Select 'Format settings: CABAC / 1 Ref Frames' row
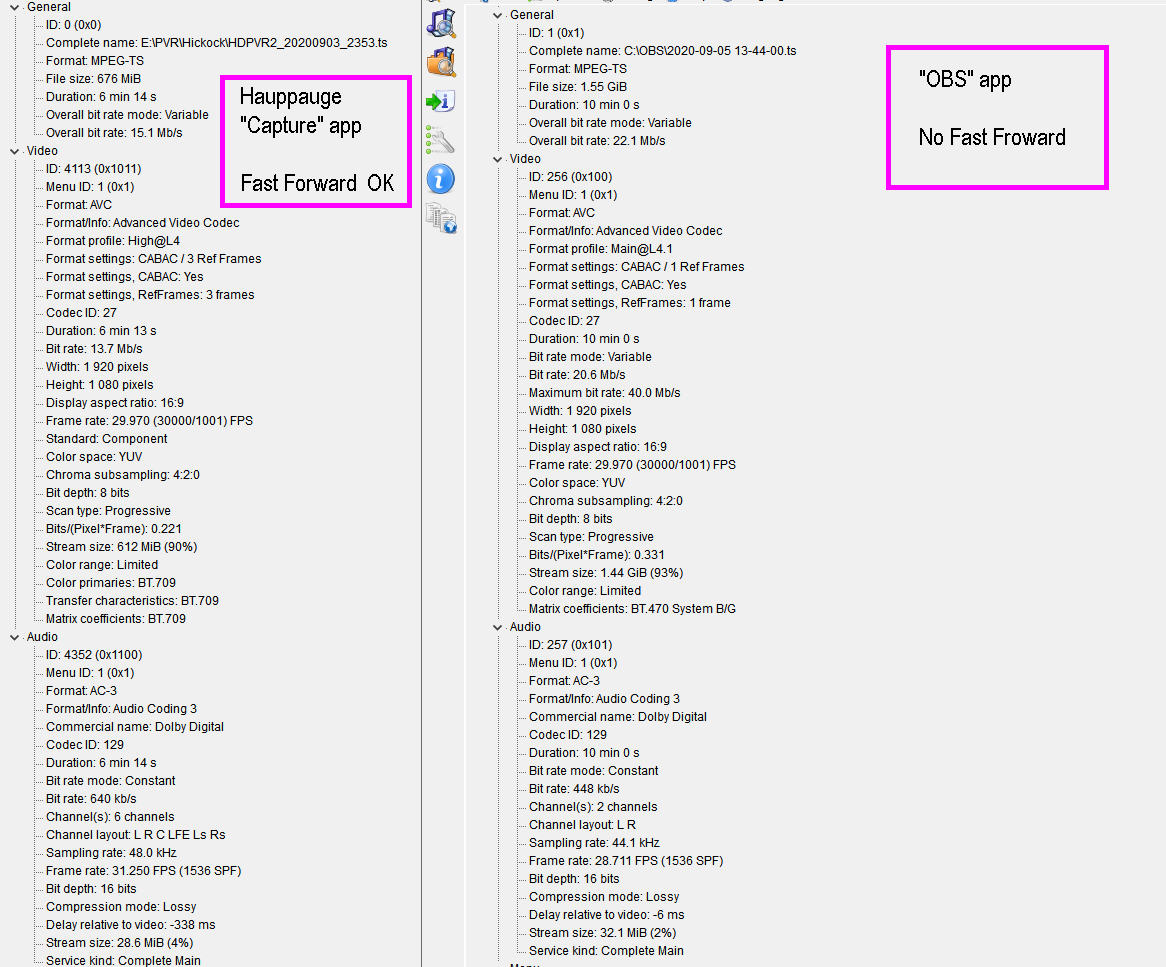Image resolution: width=1166 pixels, height=967 pixels. tap(637, 267)
